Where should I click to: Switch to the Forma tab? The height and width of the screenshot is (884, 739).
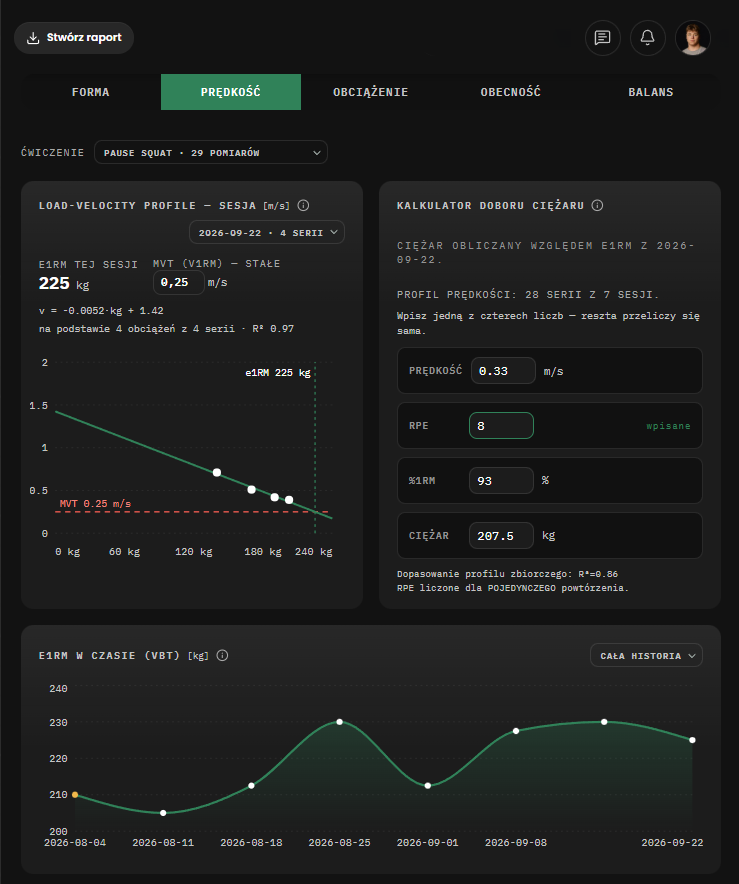point(91,92)
